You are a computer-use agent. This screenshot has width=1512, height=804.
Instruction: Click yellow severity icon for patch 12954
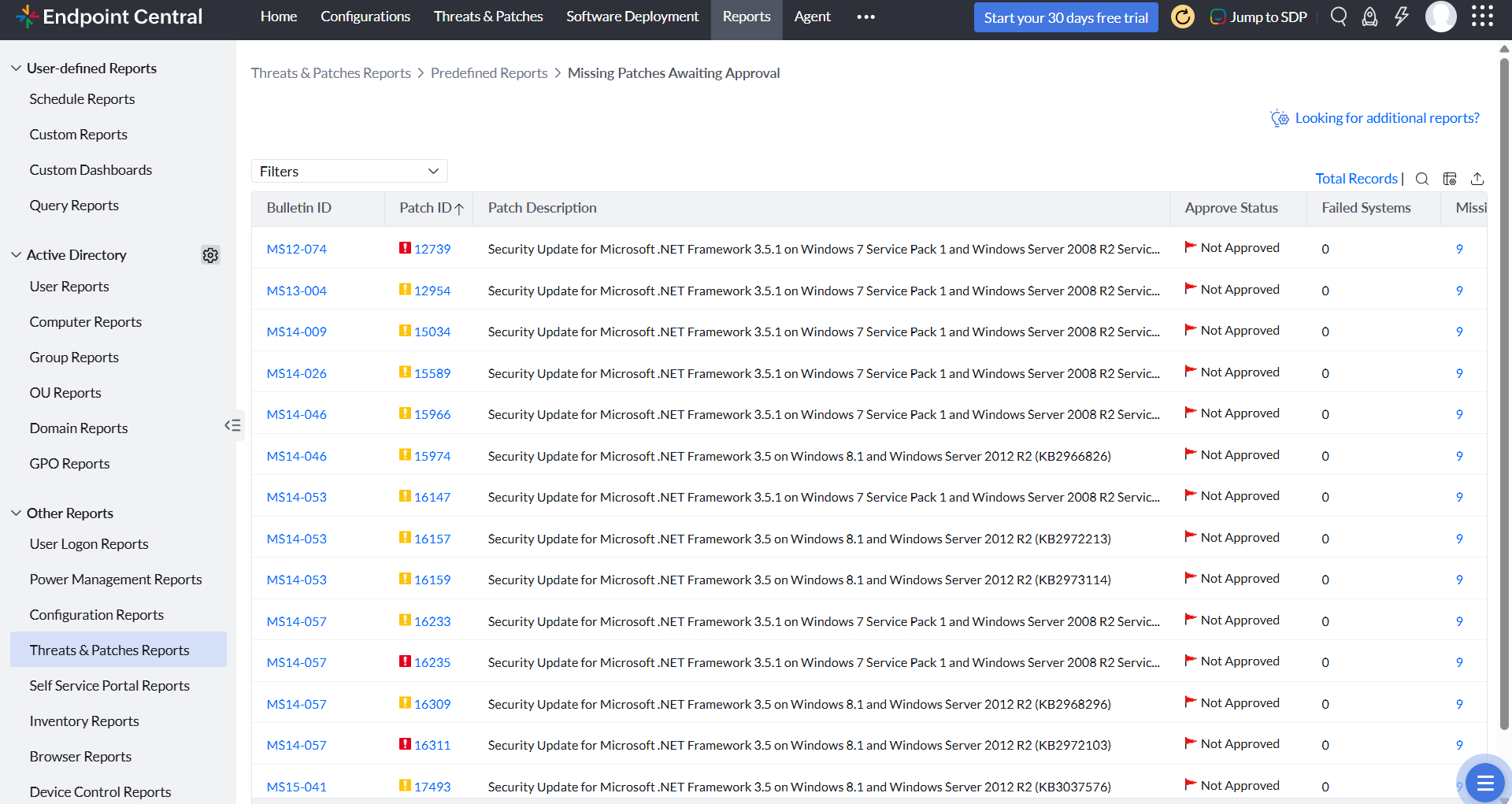point(405,289)
